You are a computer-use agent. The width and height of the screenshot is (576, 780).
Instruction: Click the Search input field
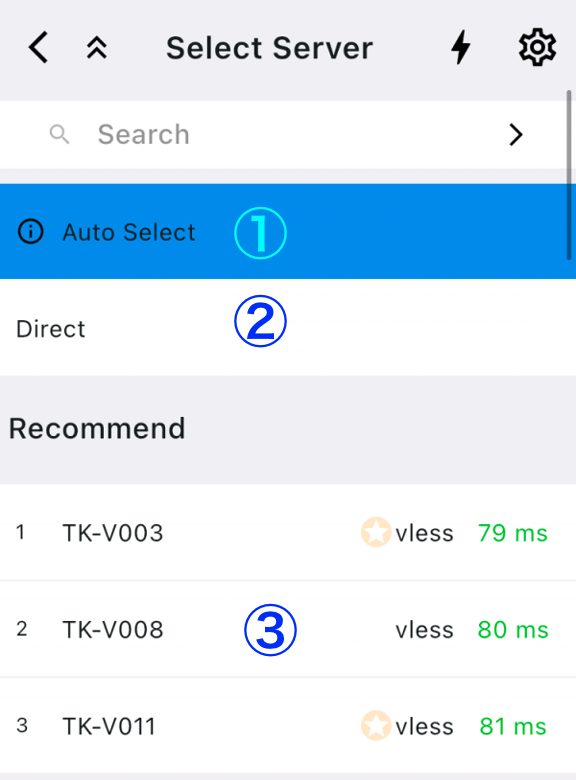[283, 134]
